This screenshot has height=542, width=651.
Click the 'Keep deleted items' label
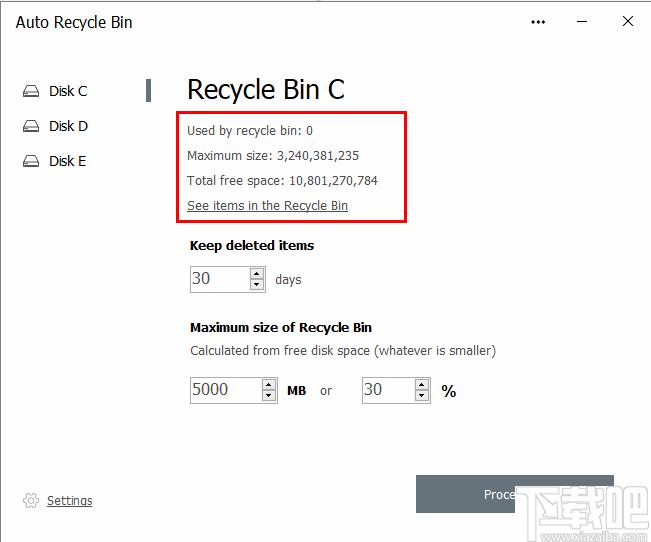point(252,245)
